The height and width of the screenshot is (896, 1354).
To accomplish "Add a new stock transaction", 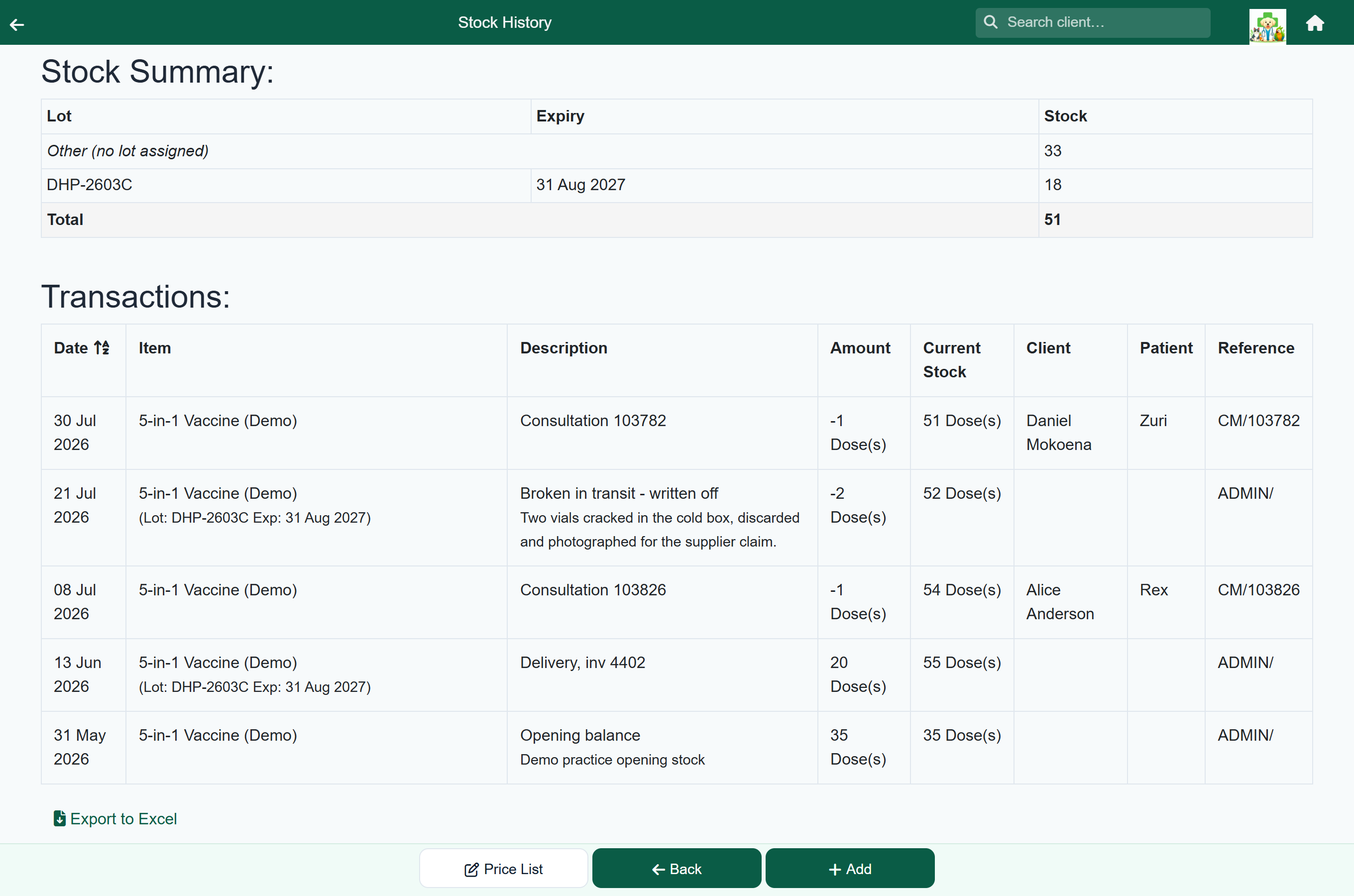I will [x=850, y=868].
